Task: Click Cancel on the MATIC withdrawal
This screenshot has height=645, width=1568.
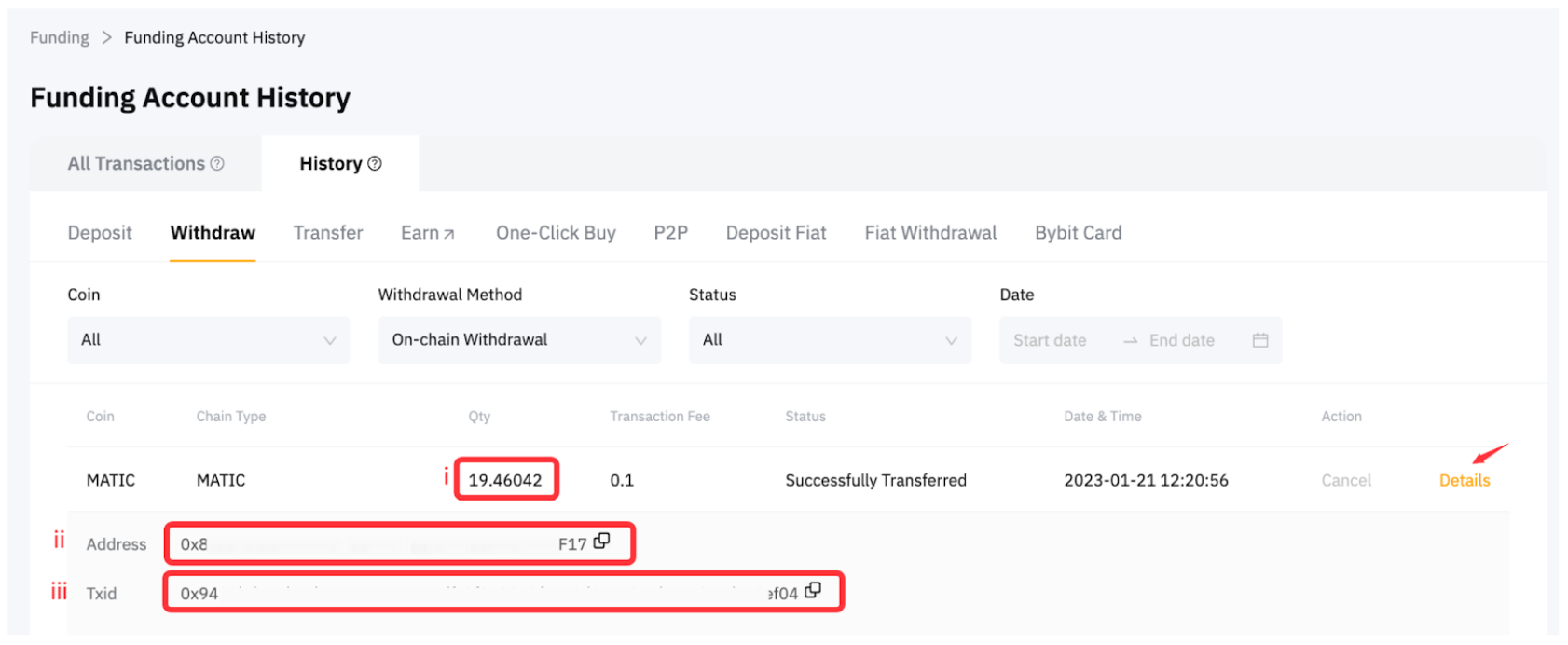Action: [1345, 481]
